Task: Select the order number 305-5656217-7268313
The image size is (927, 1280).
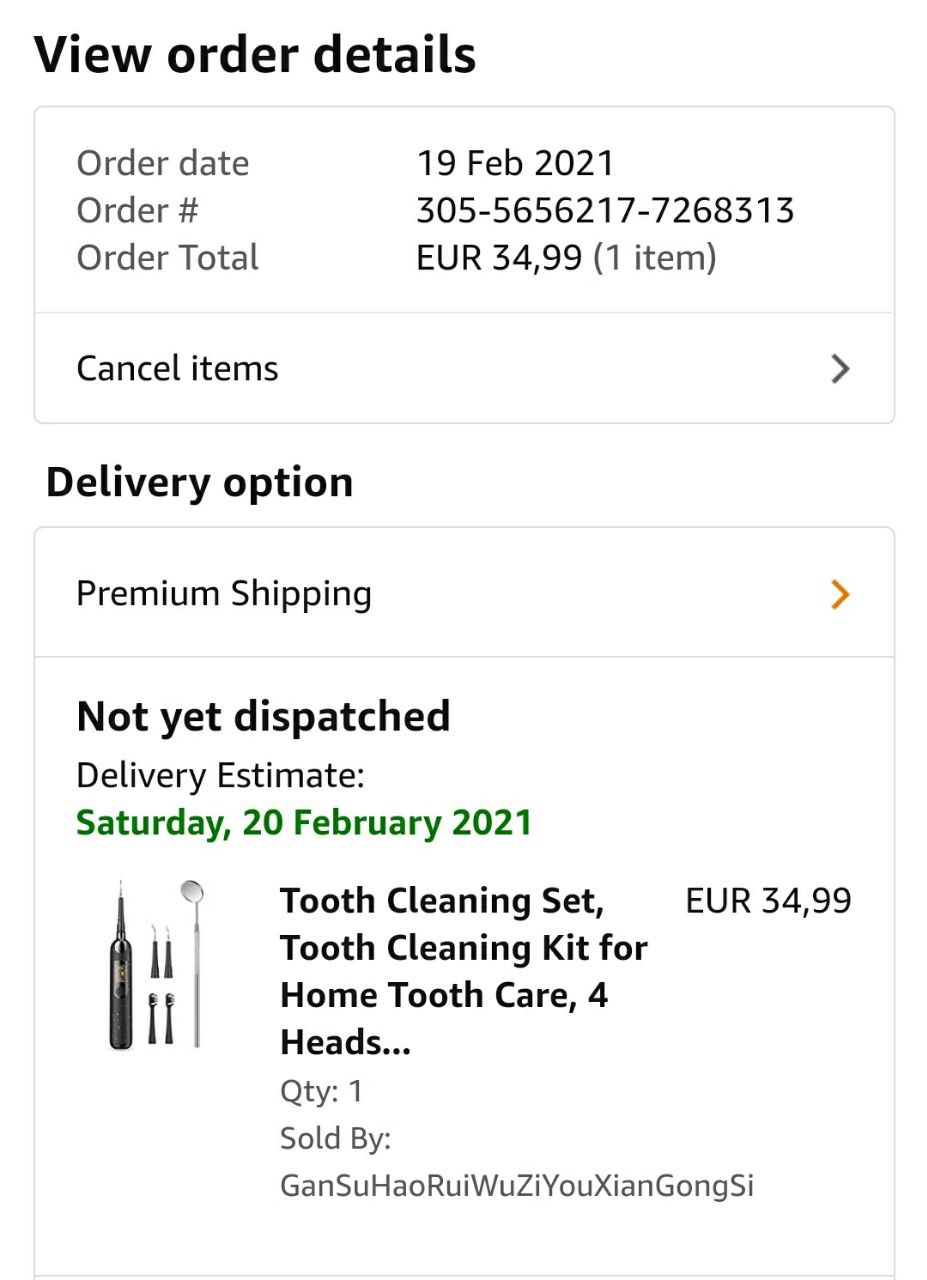Action: coord(605,210)
